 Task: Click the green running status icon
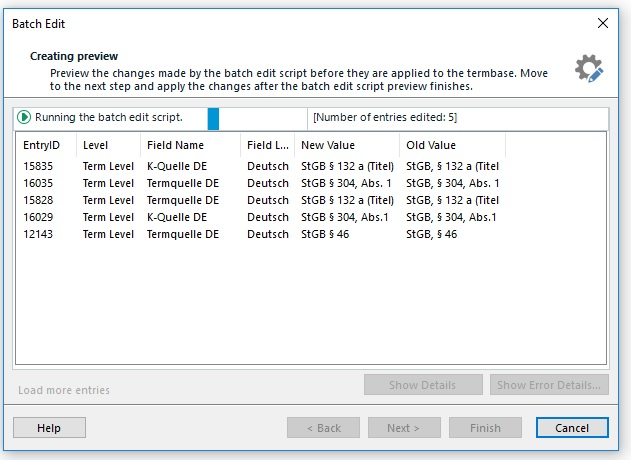pos(24,118)
